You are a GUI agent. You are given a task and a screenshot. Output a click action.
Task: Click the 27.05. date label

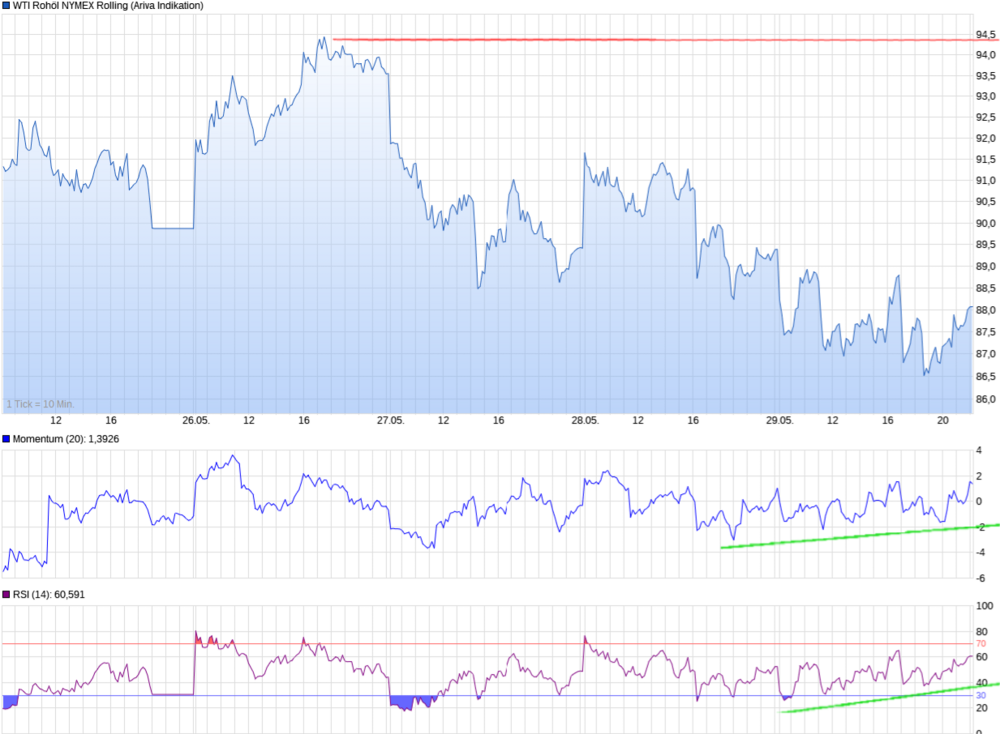pyautogui.click(x=390, y=420)
